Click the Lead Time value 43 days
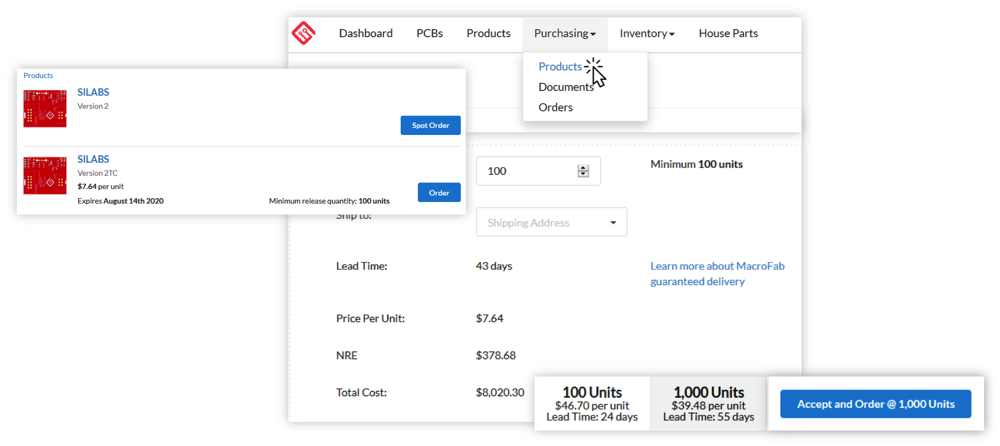 (494, 266)
